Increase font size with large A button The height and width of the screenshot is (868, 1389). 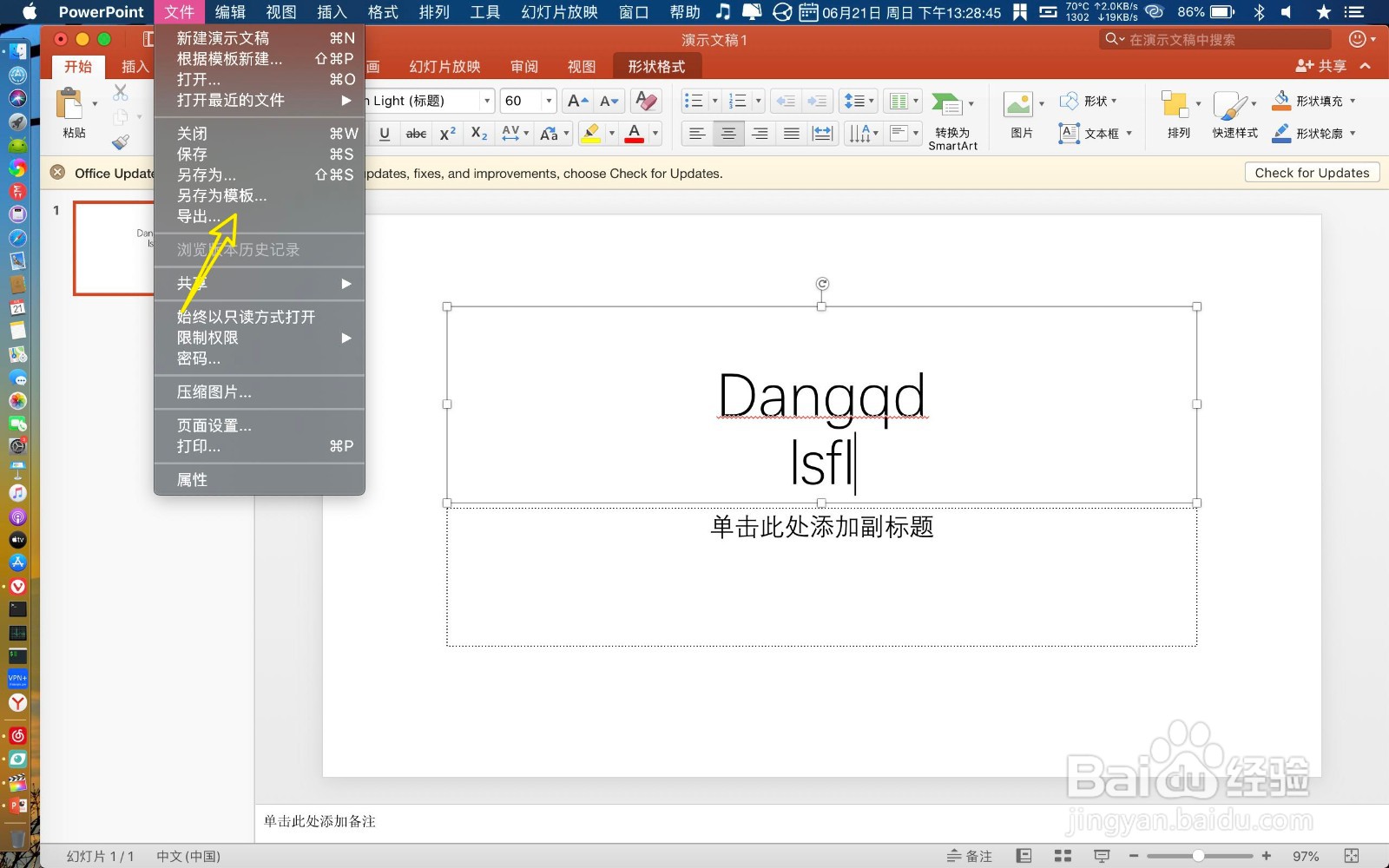577,102
